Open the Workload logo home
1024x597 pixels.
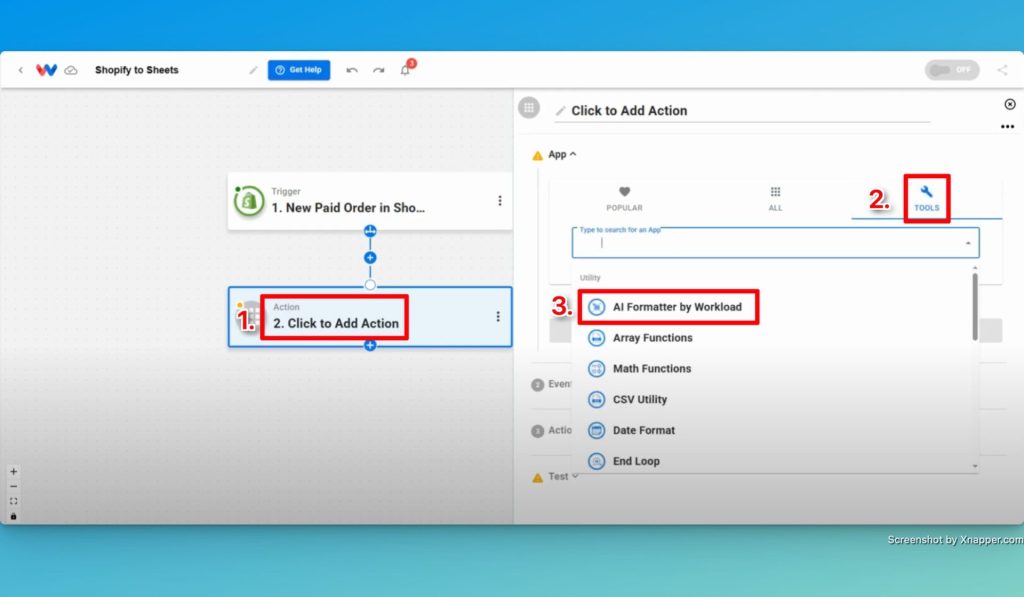(46, 70)
